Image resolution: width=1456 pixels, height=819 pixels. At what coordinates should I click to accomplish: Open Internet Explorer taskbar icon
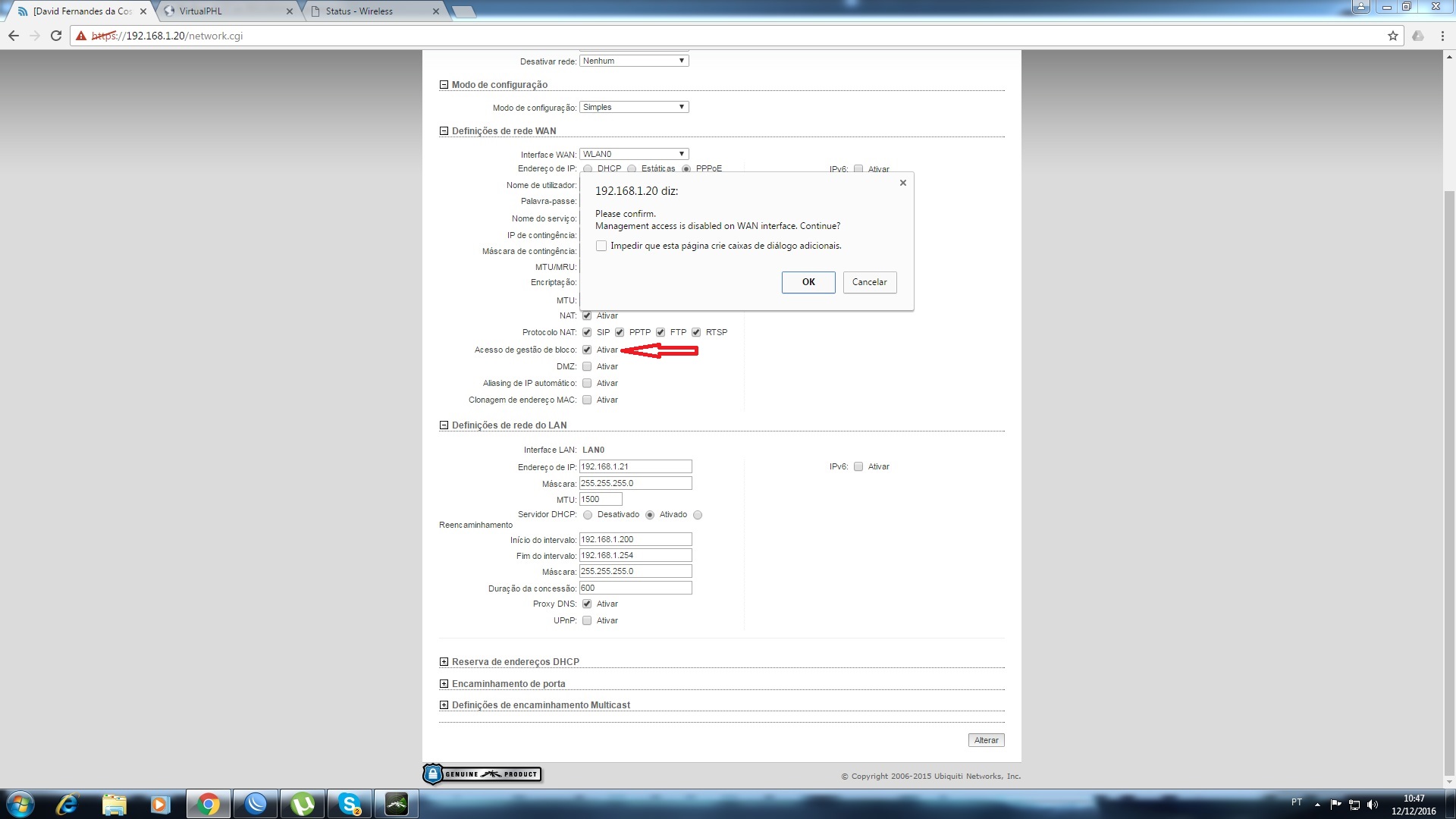click(67, 804)
